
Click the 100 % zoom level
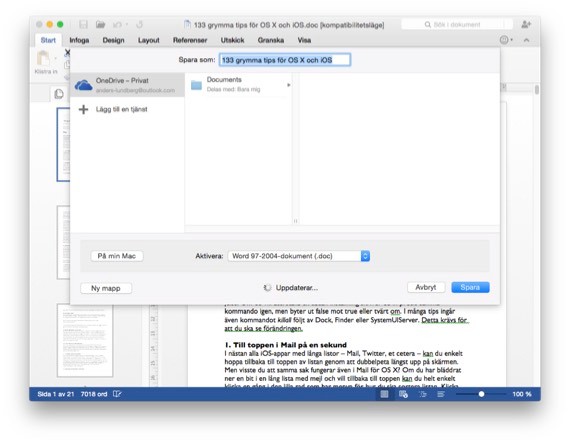pos(522,394)
